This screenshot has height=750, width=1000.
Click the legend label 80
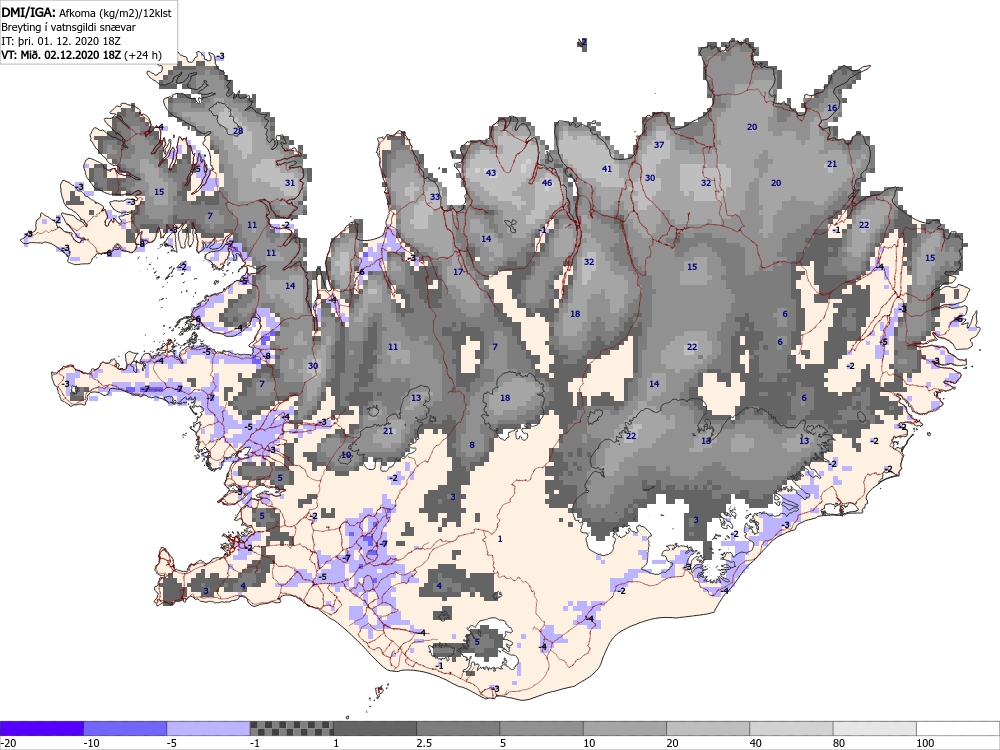(x=839, y=743)
